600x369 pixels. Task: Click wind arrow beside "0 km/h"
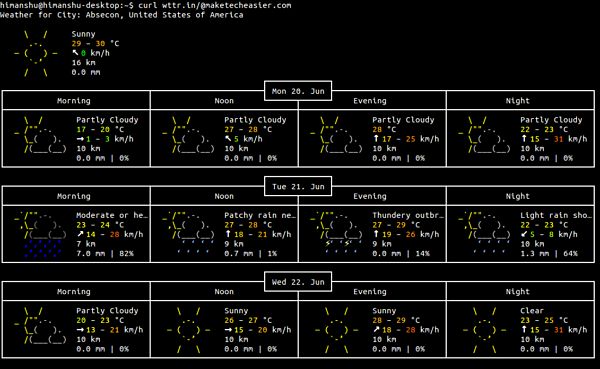pyautogui.click(x=75, y=53)
